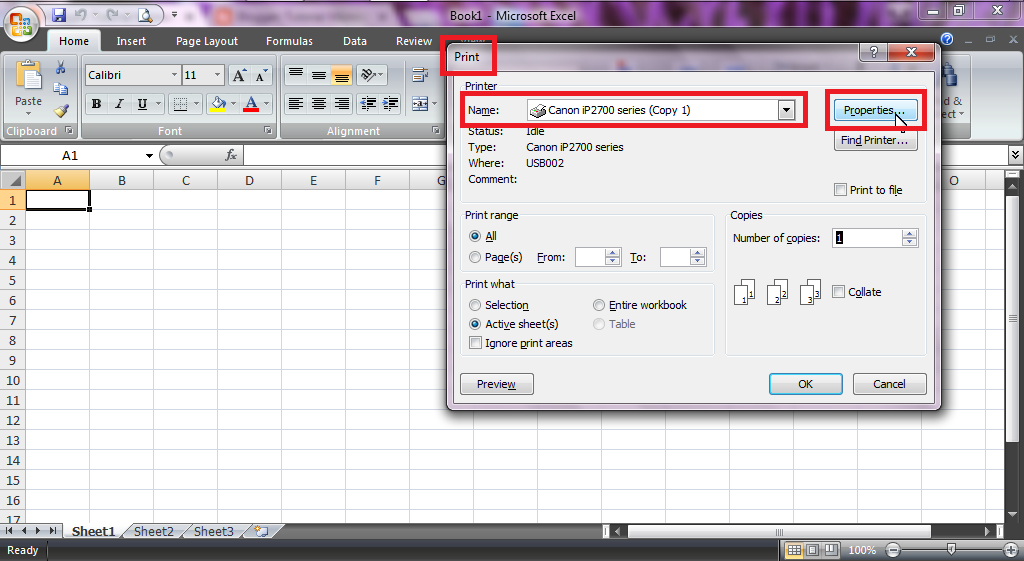Image resolution: width=1024 pixels, height=561 pixels.
Task: Toggle Underline formatting
Action: [x=142, y=104]
